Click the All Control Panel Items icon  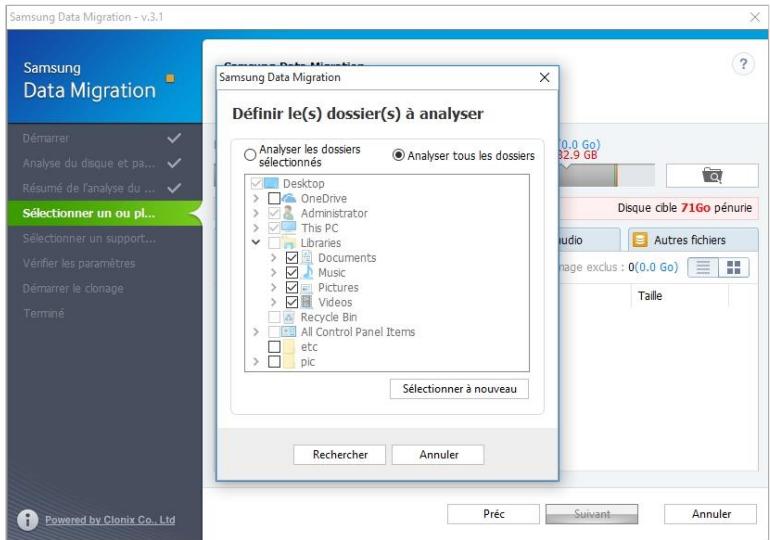289,332
